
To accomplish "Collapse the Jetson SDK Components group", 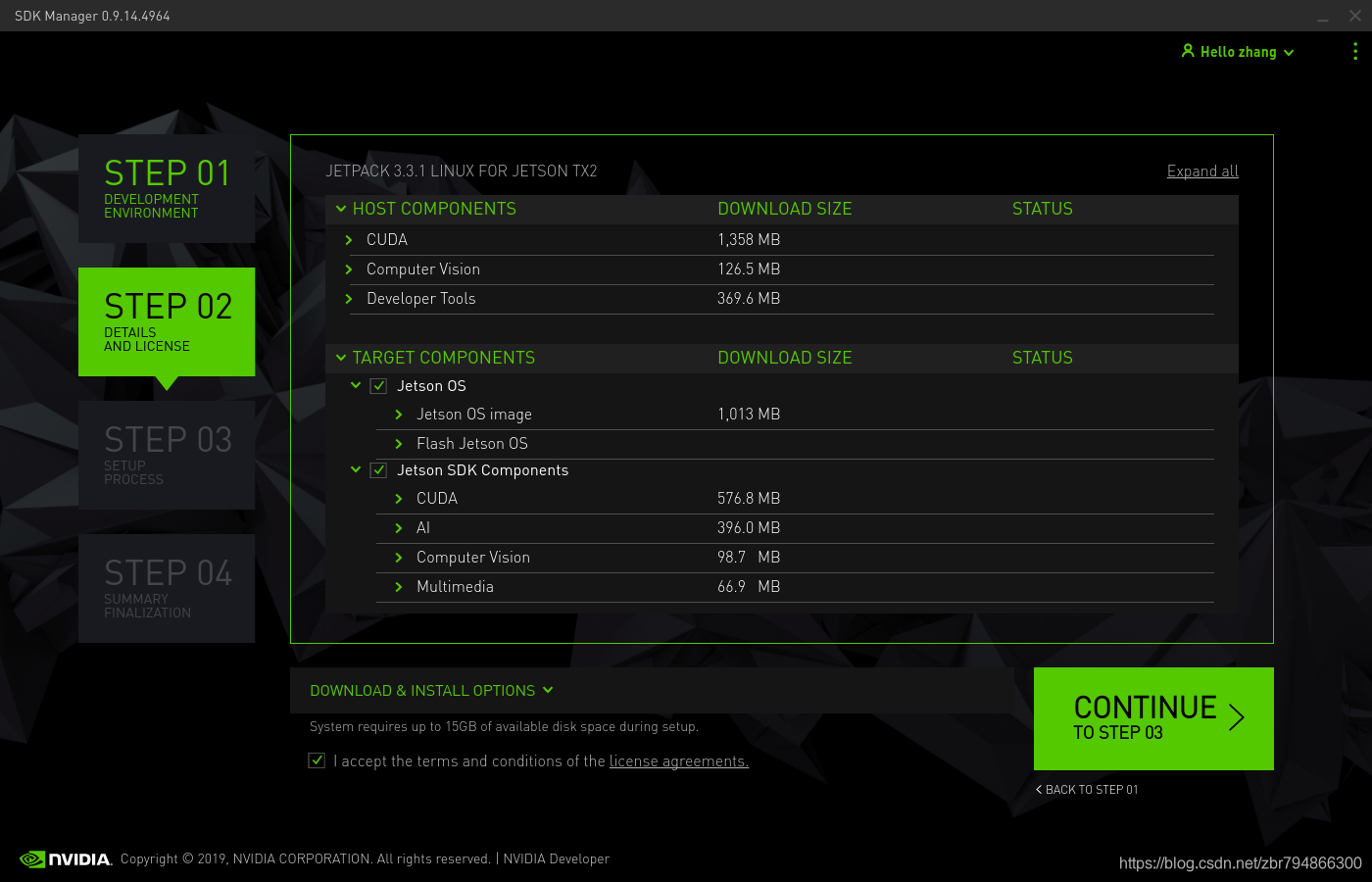I will 356,469.
